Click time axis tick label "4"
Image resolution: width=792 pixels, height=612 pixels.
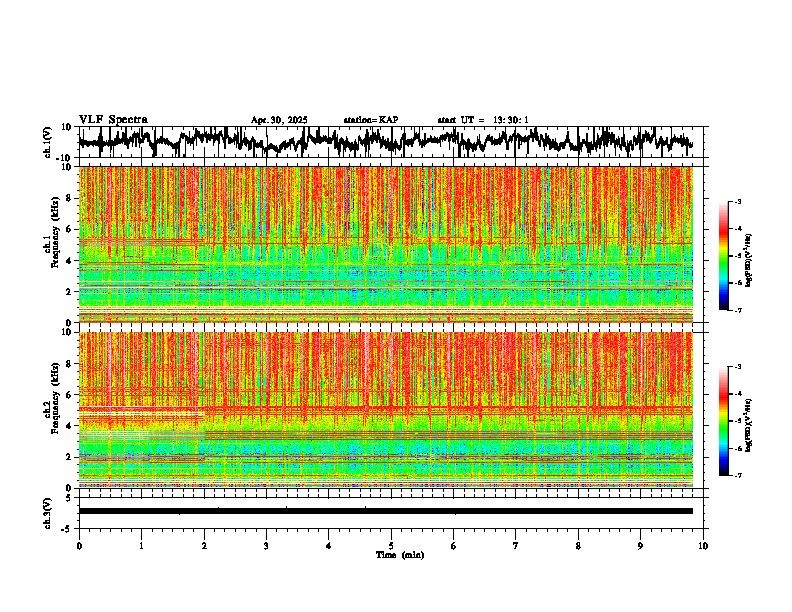pyautogui.click(x=329, y=546)
